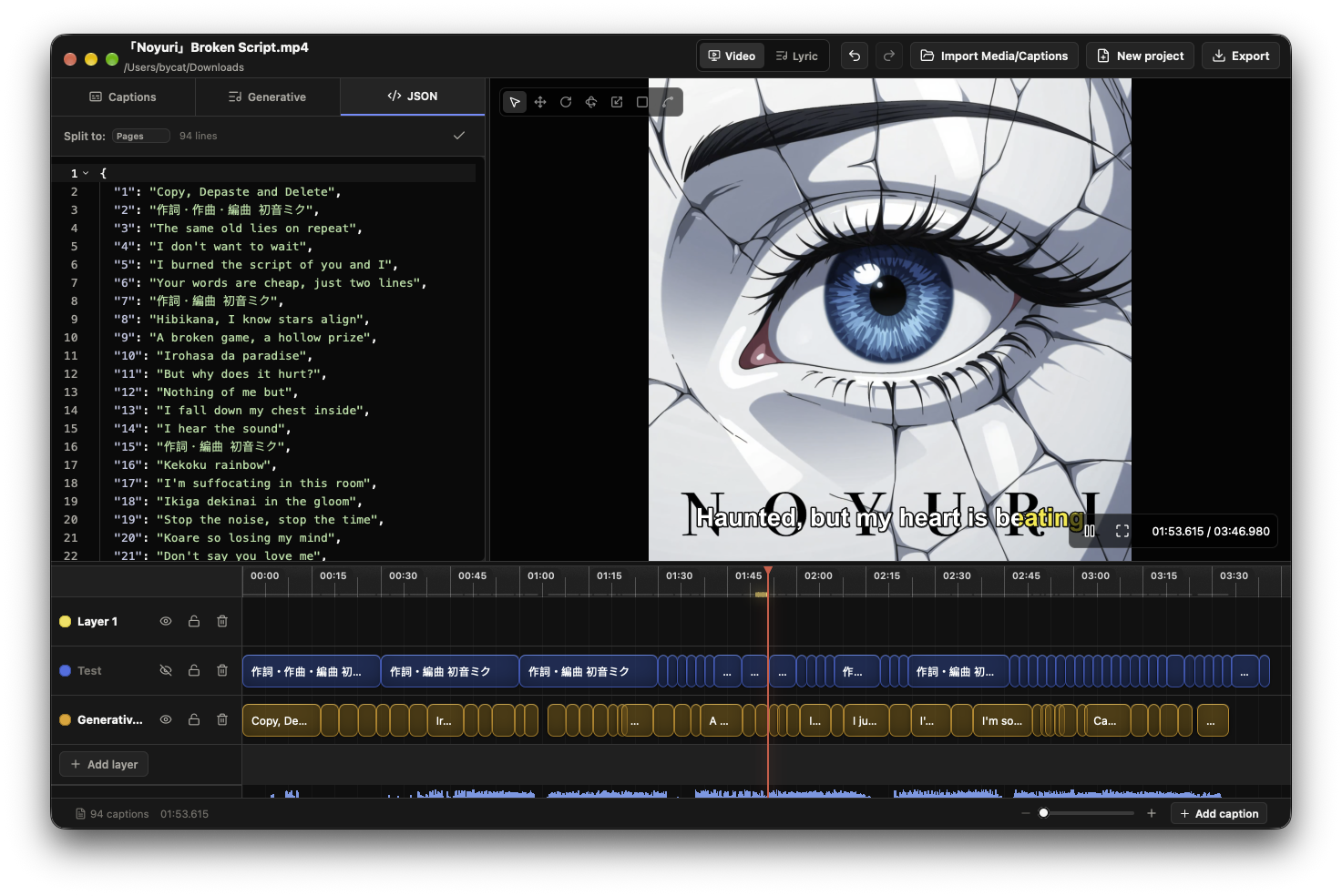Activate the 3D rotate tool
Viewport: 1342px width, 896px height.
pyautogui.click(x=591, y=102)
